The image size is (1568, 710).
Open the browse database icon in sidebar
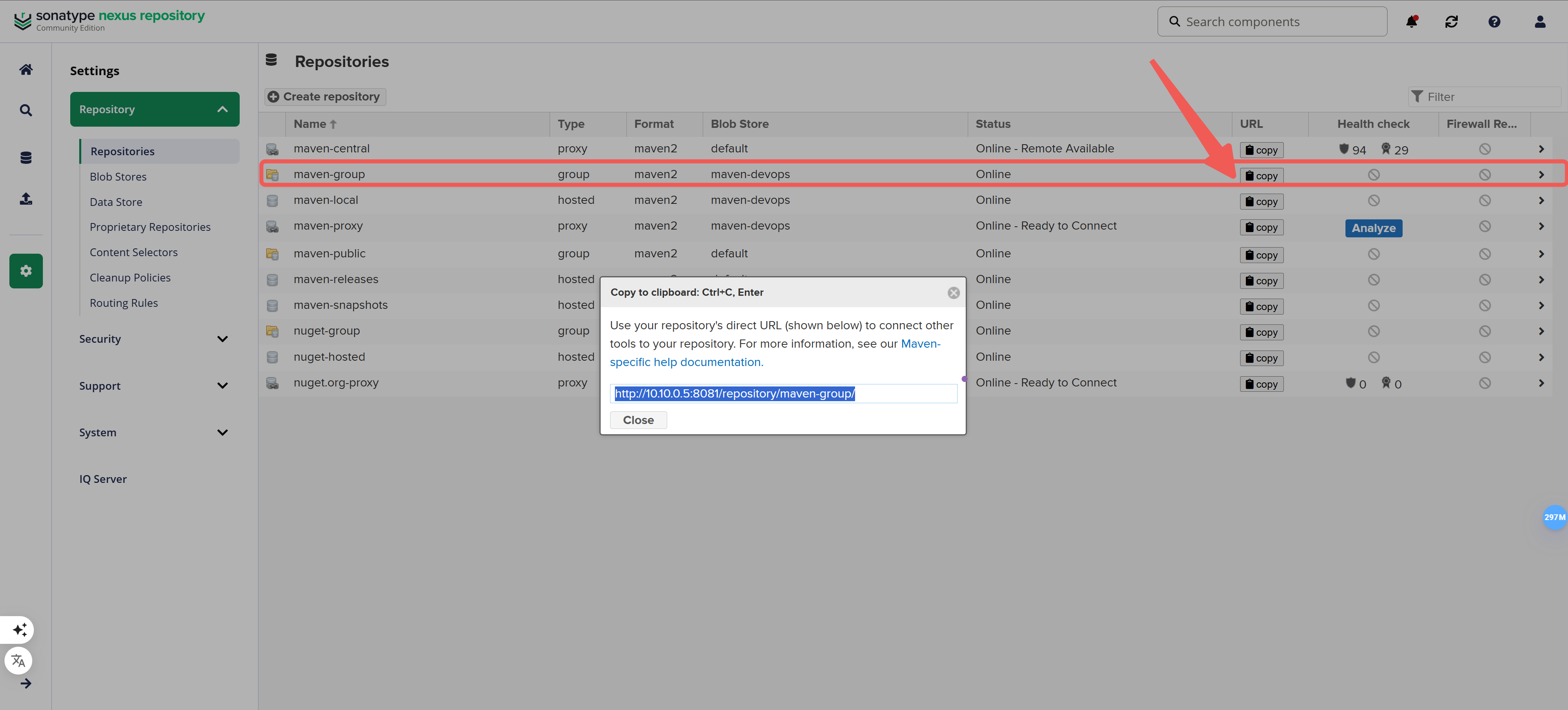pyautogui.click(x=26, y=158)
